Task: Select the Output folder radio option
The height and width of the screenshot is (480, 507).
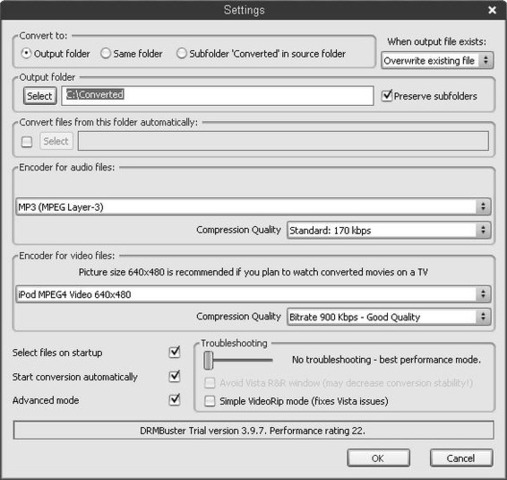Action: (x=26, y=53)
